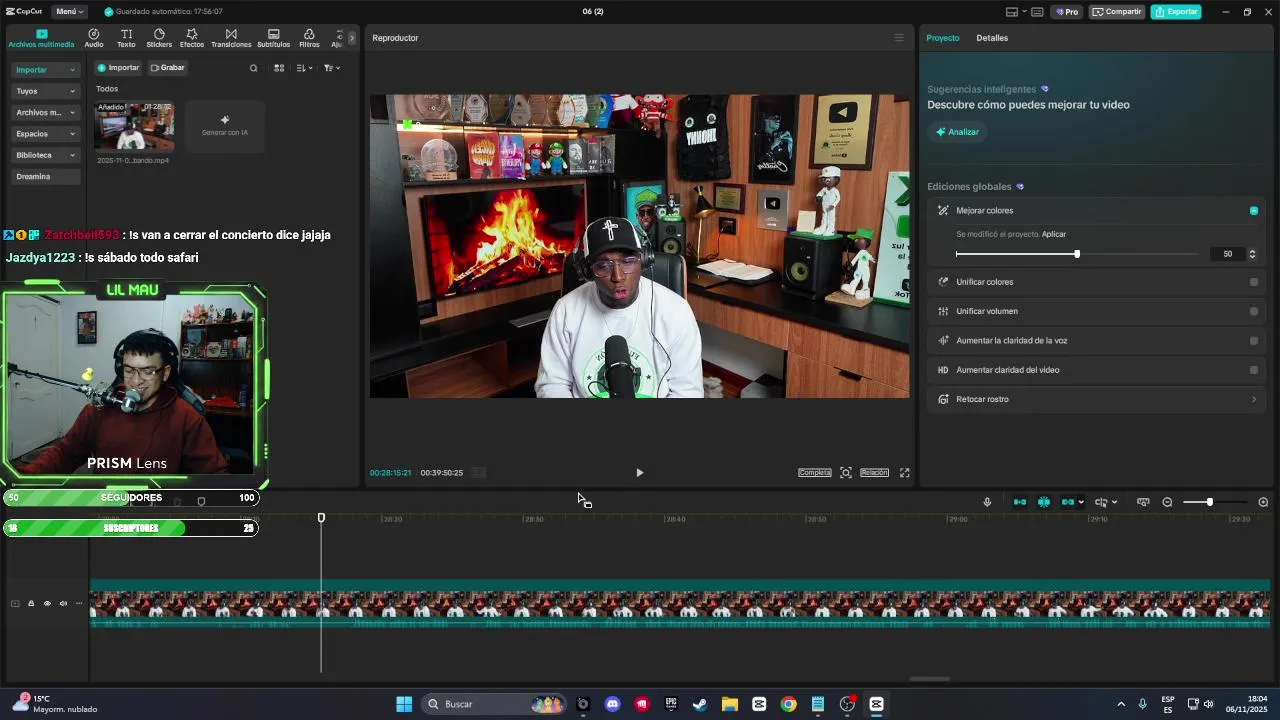Open the Reproductor panel options menu
This screenshot has width=1280, height=720.
(x=899, y=38)
